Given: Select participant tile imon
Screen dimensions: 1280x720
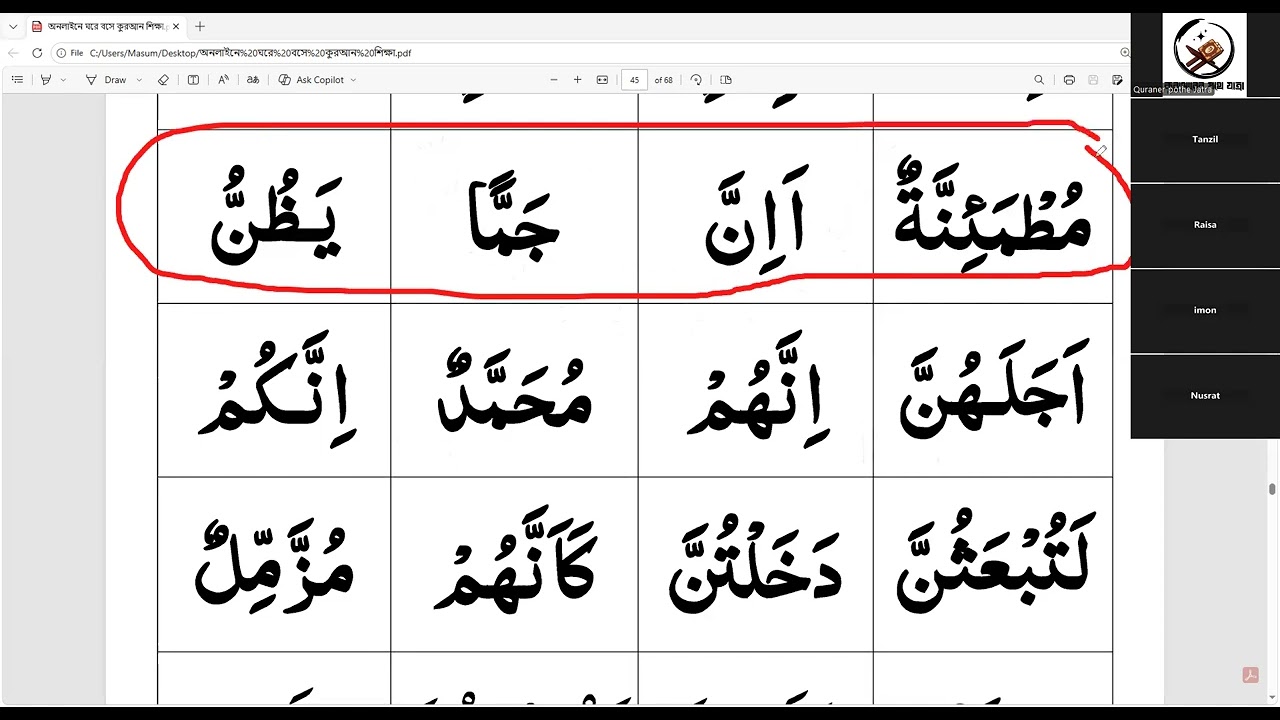Looking at the screenshot, I should 1205,310.
